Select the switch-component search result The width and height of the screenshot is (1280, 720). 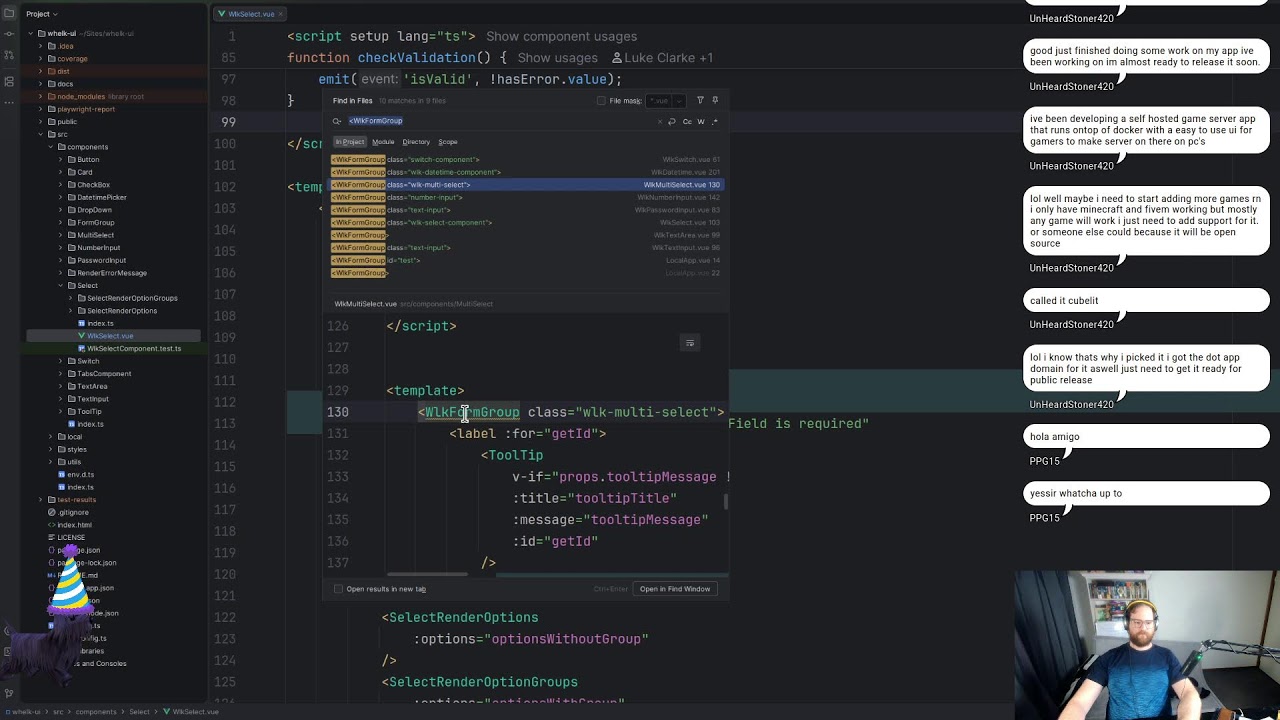click(526, 160)
